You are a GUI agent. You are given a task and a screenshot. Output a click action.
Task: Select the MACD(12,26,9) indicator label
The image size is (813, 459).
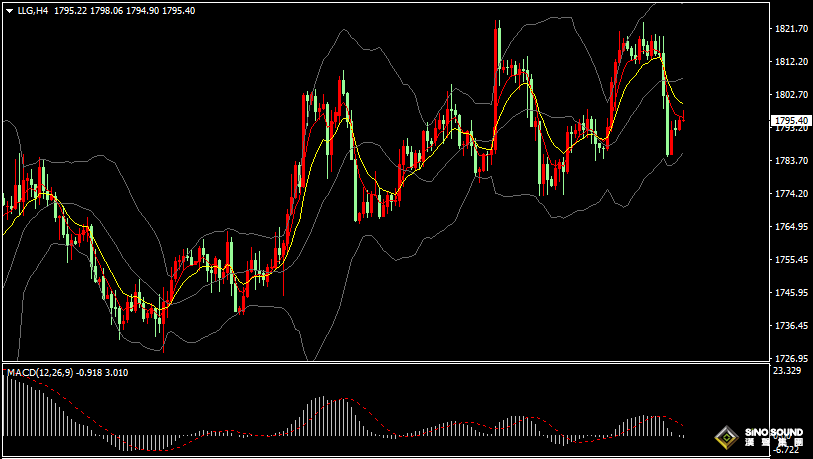[x=40, y=372]
